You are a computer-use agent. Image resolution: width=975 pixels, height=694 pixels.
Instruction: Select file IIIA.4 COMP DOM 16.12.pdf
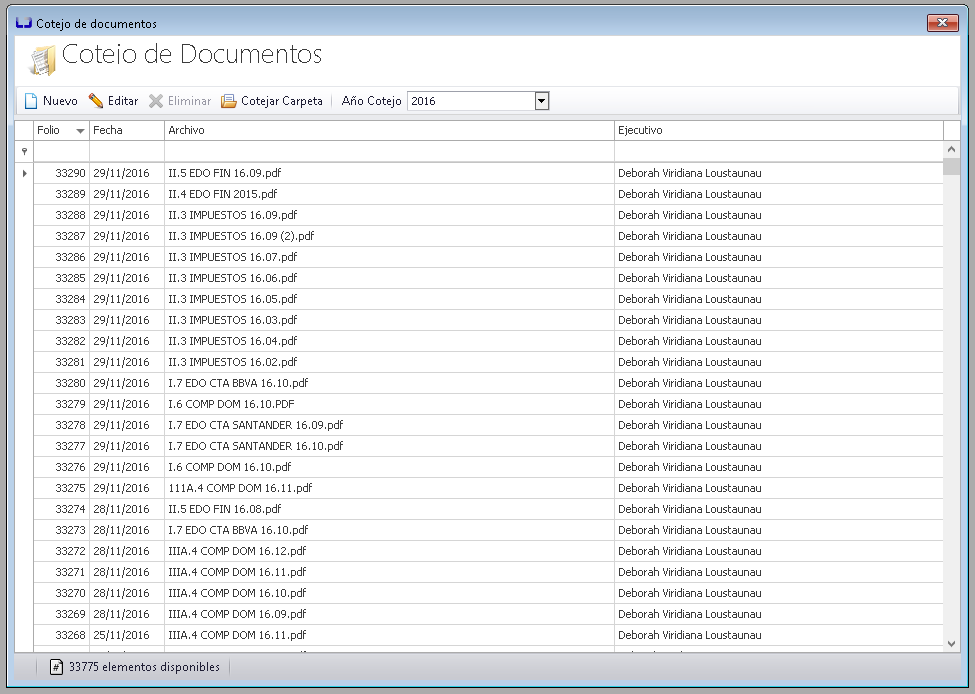coord(237,551)
